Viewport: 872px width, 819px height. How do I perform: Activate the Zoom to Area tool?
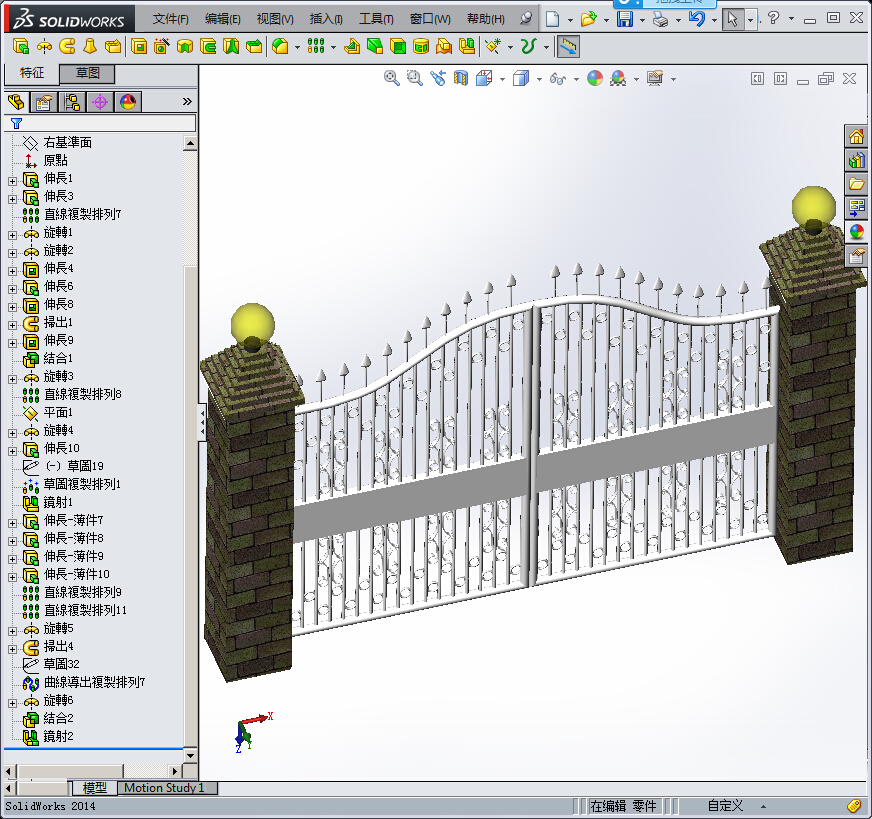point(413,78)
